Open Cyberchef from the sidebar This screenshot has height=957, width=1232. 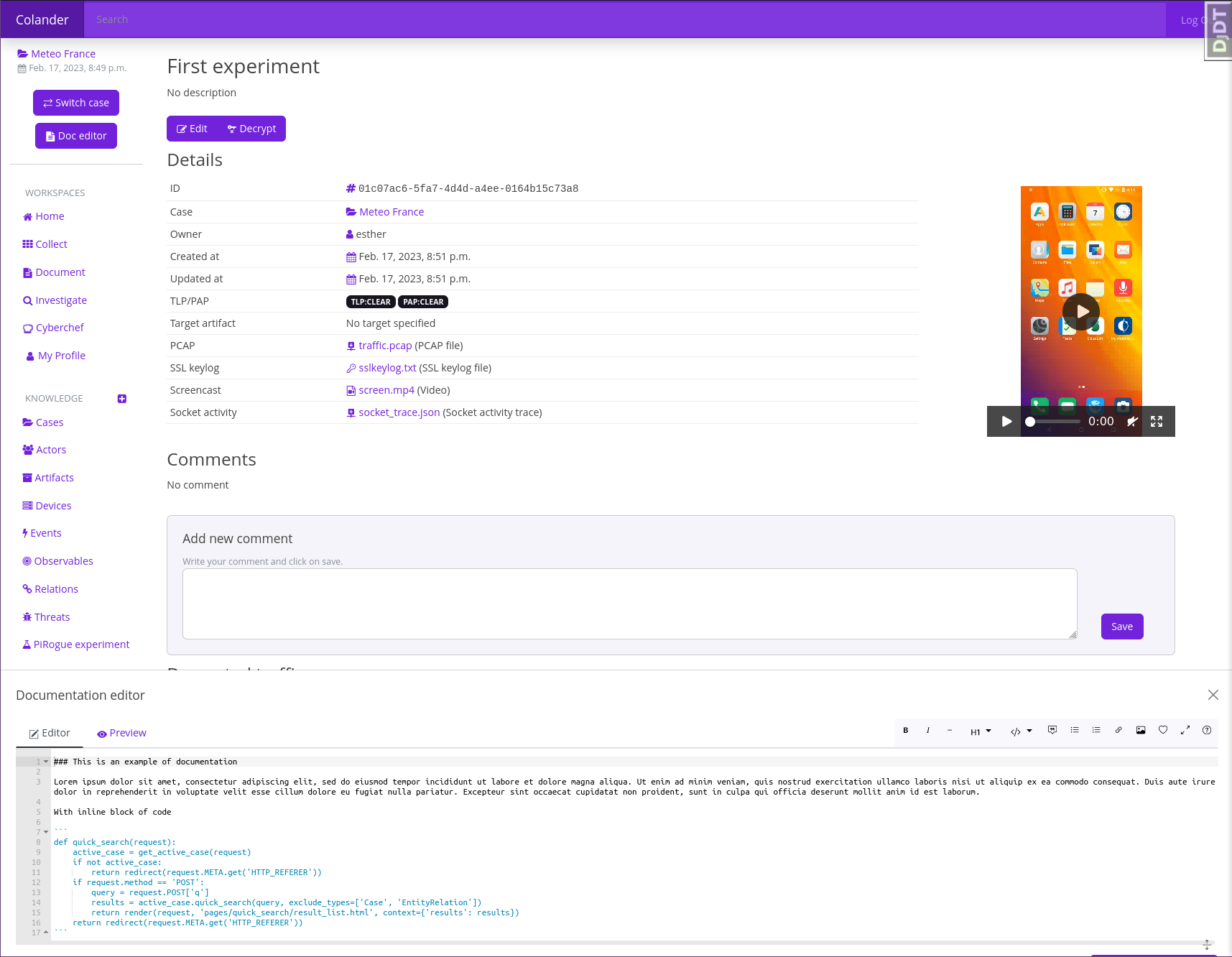pos(53,328)
